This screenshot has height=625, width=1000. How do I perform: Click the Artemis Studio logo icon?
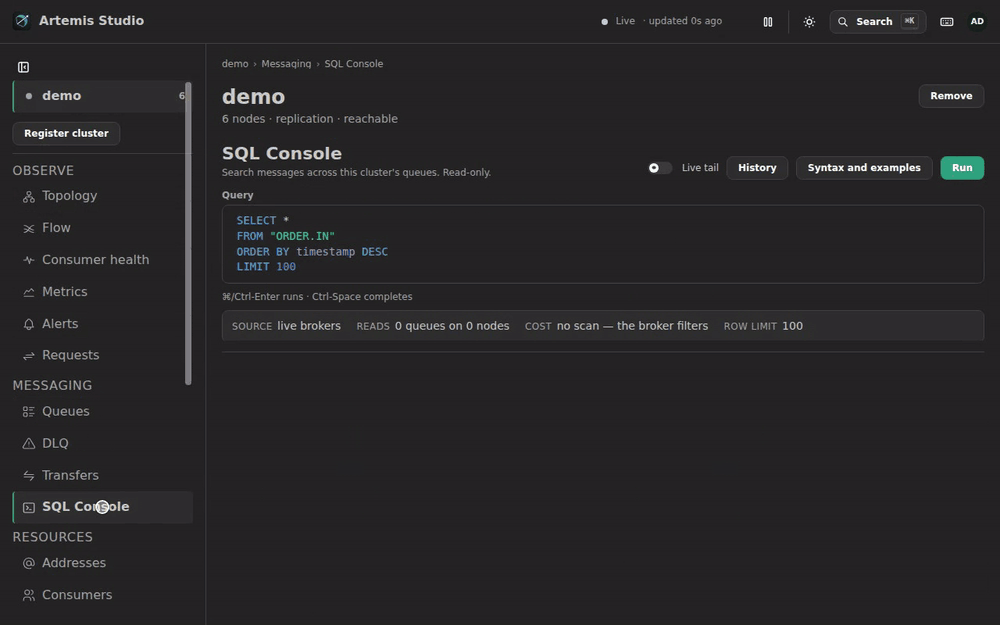point(22,21)
